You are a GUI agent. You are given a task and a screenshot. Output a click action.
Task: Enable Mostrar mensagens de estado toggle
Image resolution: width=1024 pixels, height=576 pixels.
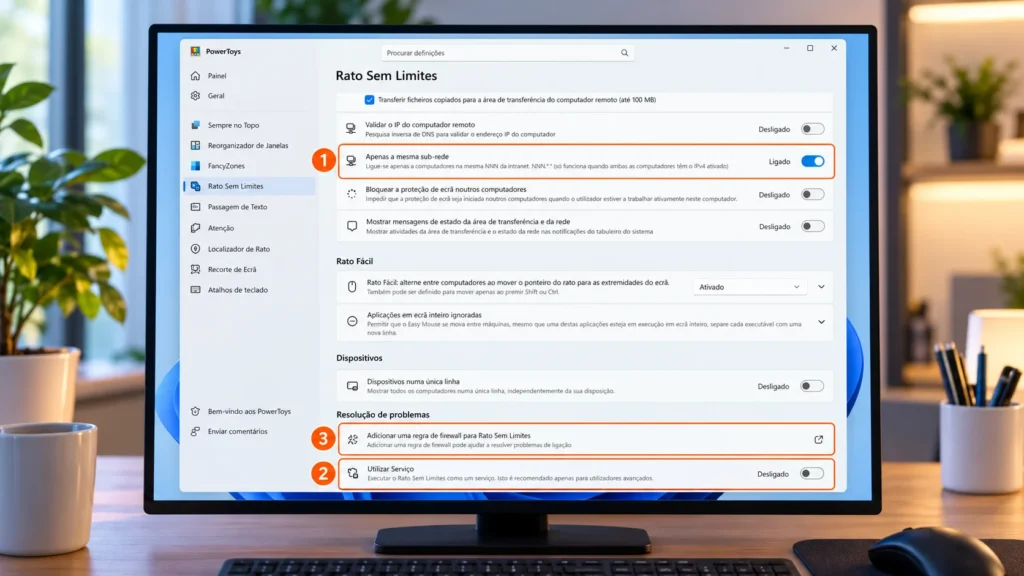pyautogui.click(x=812, y=226)
